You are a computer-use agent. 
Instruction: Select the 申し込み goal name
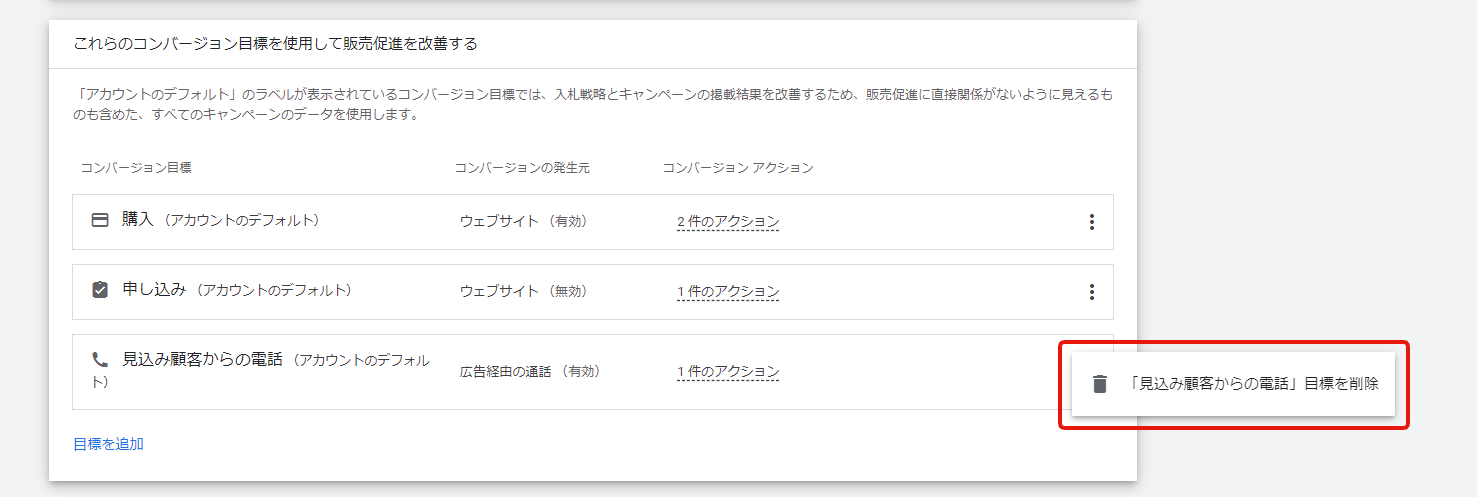[x=154, y=290]
